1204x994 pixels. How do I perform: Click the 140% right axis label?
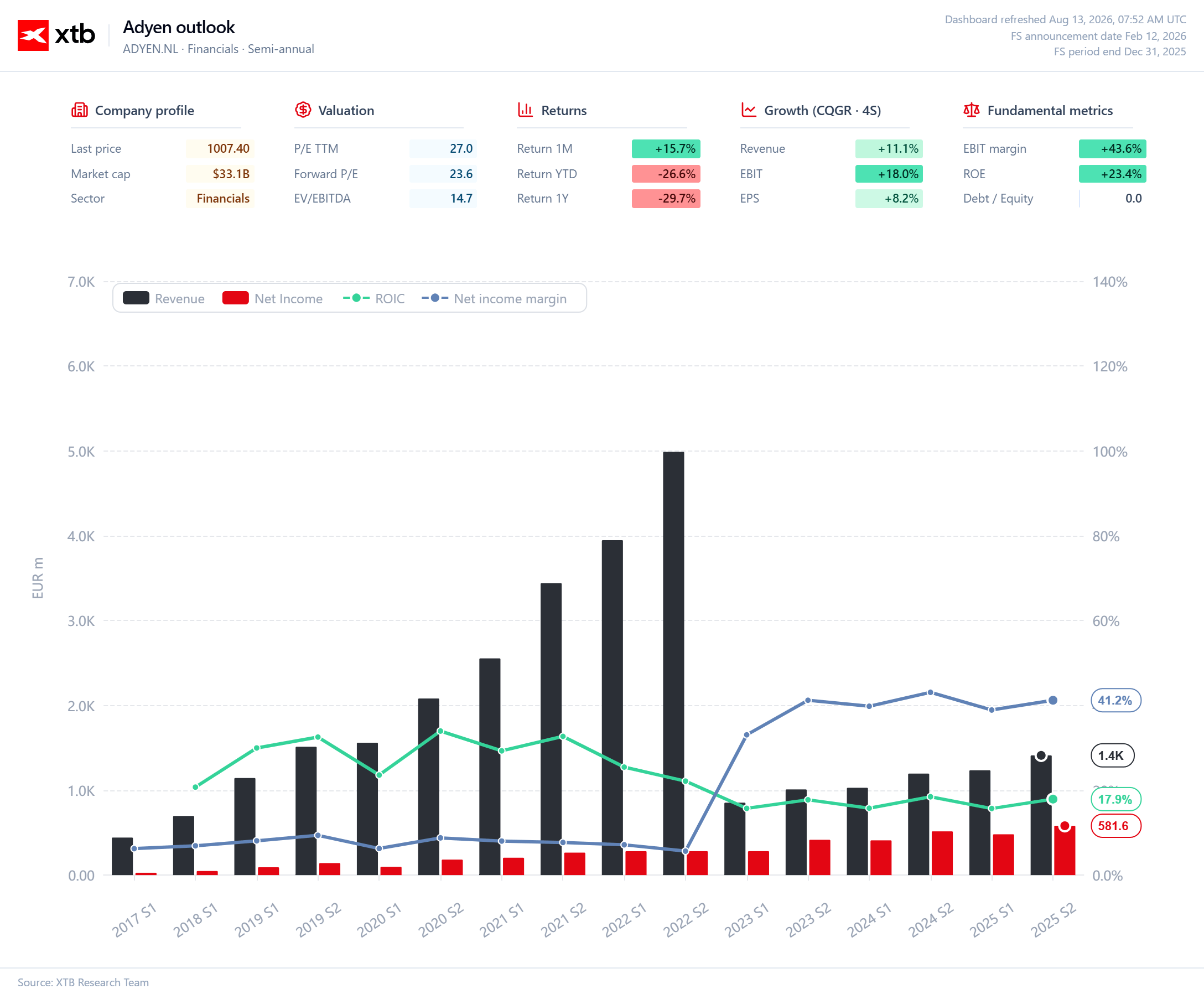pos(1110,282)
